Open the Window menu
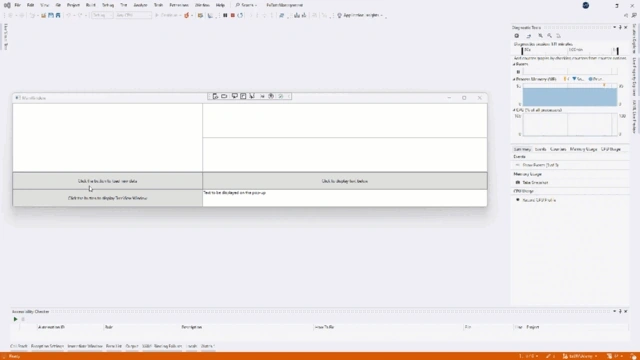The width and height of the screenshot is (640, 360). click(x=202, y=5)
